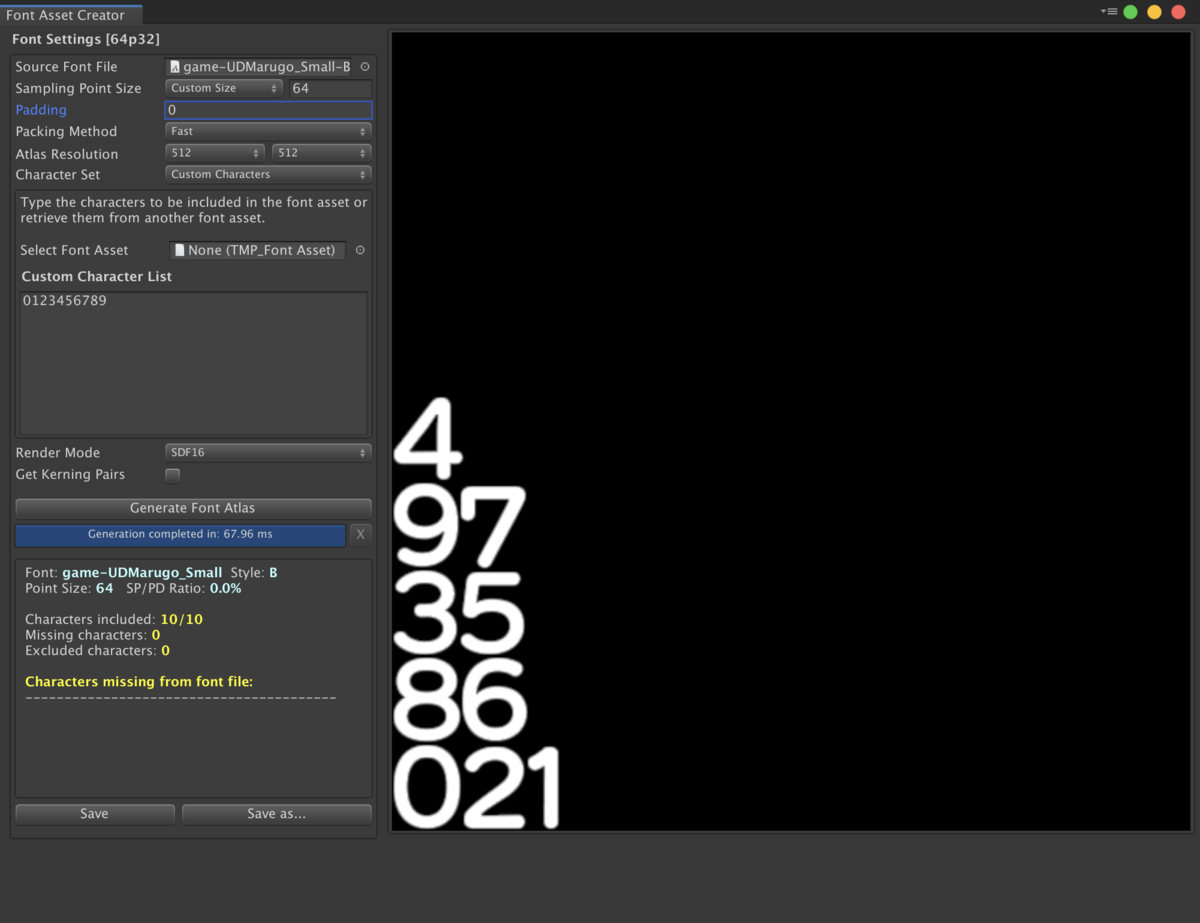The width and height of the screenshot is (1200, 923).
Task: Click the Missing characters: 0 text
Action: pyautogui.click(x=93, y=635)
